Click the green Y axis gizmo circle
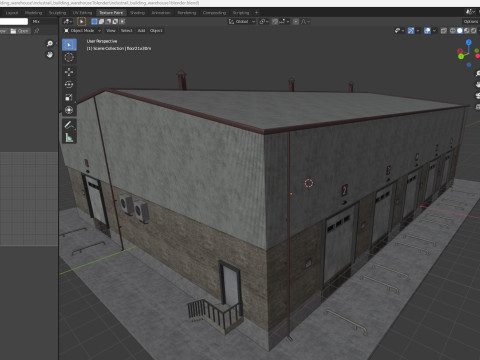The image size is (480, 360). click(461, 57)
